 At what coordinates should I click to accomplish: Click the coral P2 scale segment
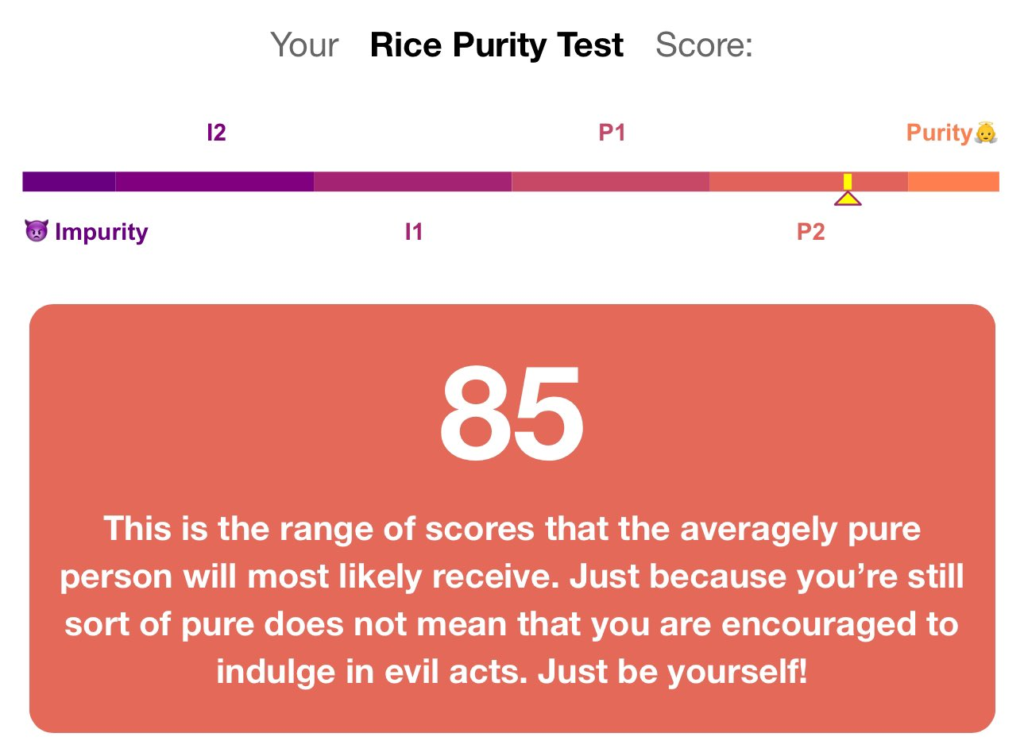(x=808, y=181)
